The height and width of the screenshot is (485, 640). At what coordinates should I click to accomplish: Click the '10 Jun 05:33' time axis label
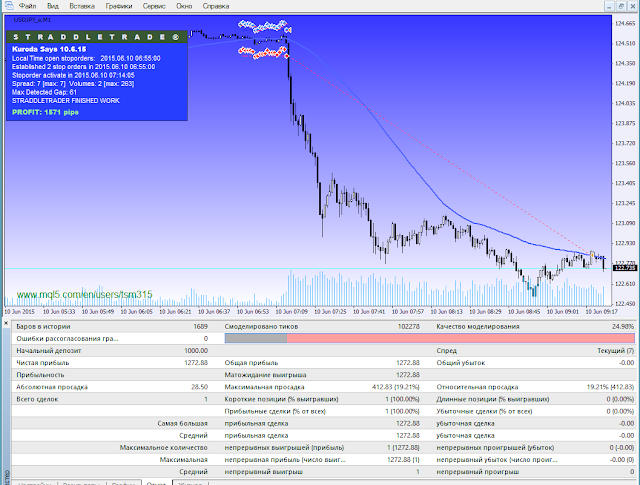59,311
